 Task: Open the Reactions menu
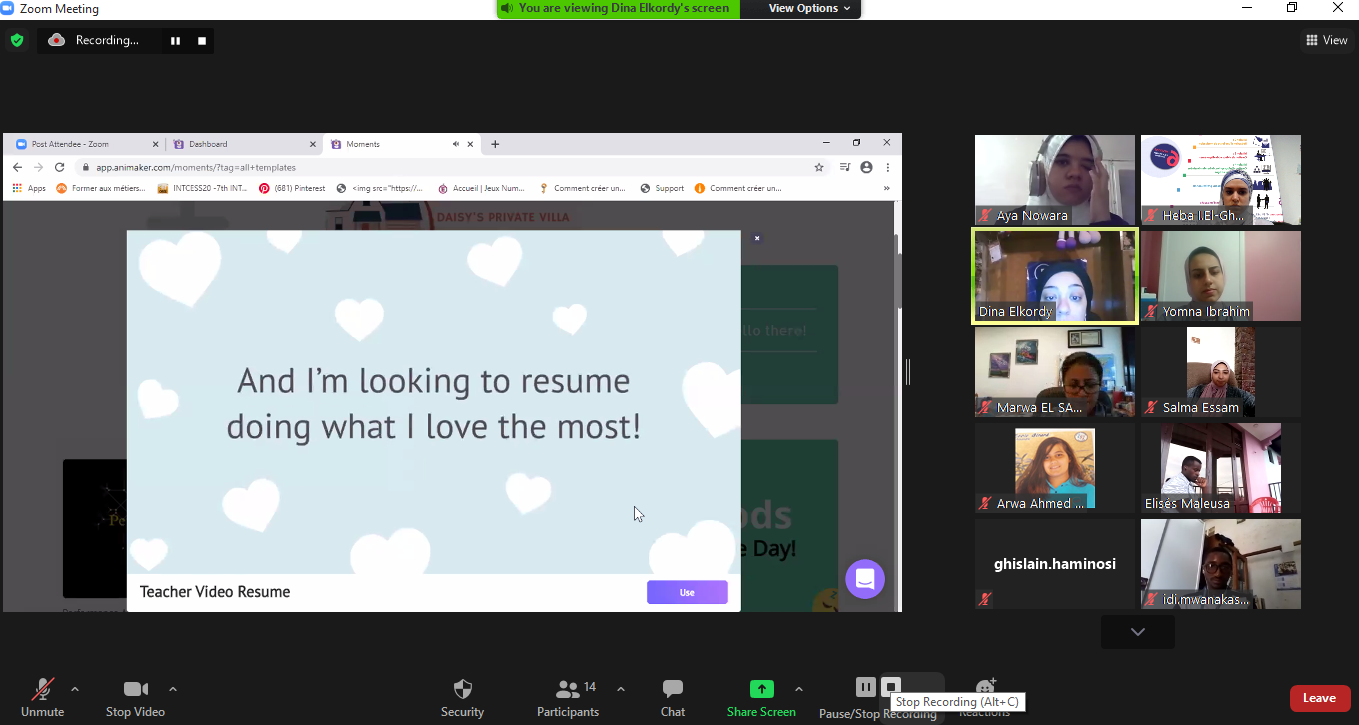pyautogui.click(x=985, y=688)
